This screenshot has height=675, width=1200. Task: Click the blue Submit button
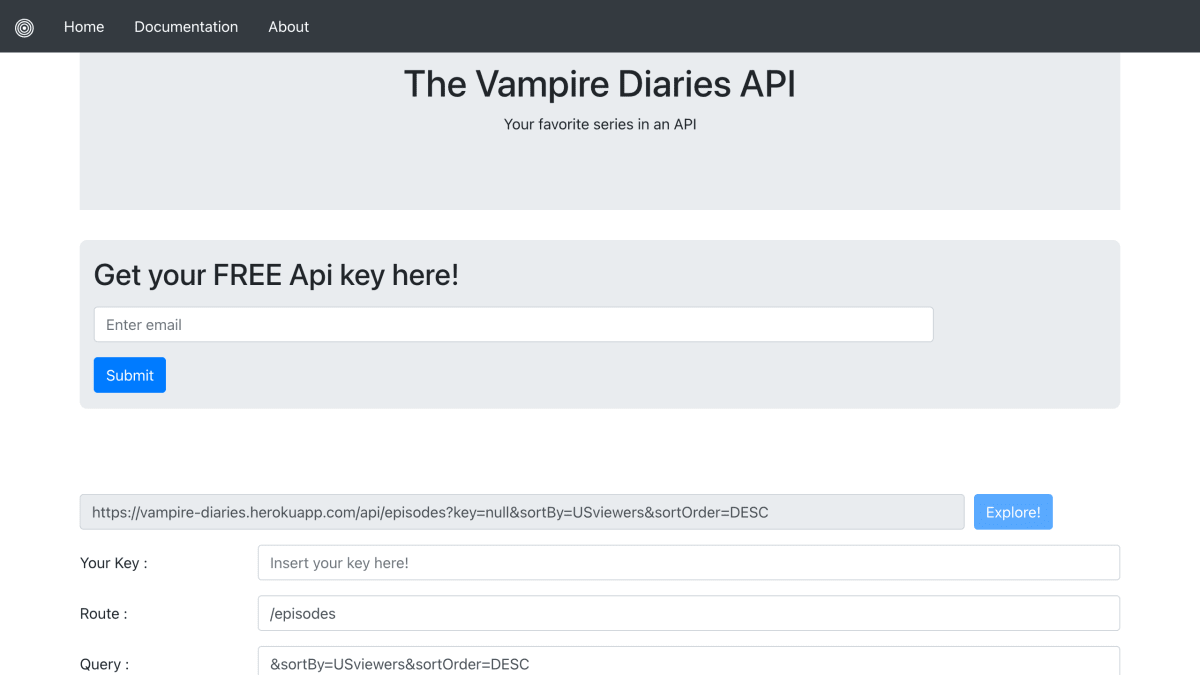130,375
